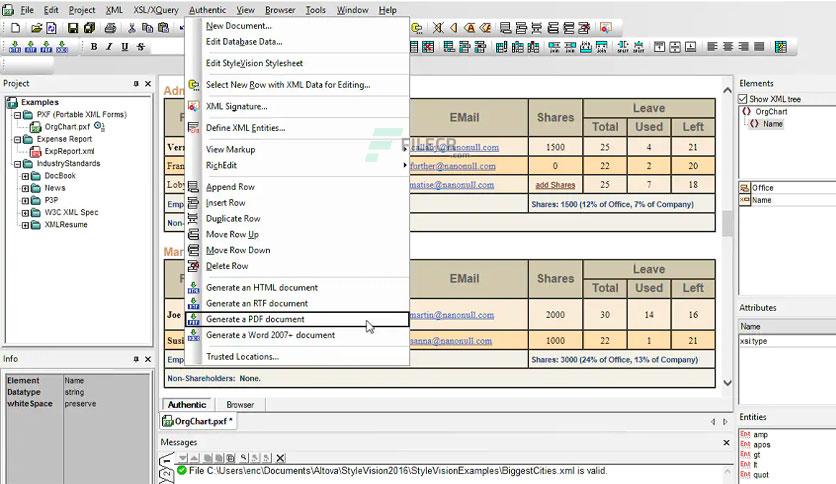Click the Copy icon in toolbar

click(x=148, y=28)
